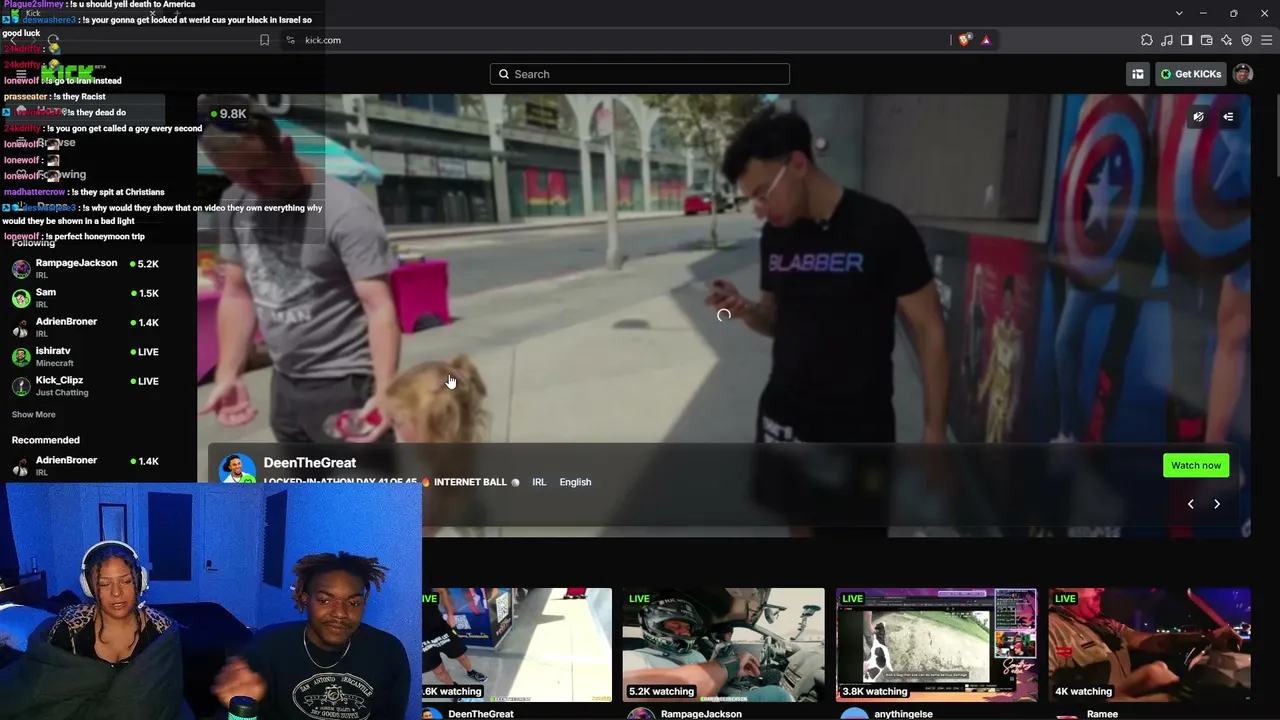Select the IRL category tag in banner
1280x720 pixels.
539,482
